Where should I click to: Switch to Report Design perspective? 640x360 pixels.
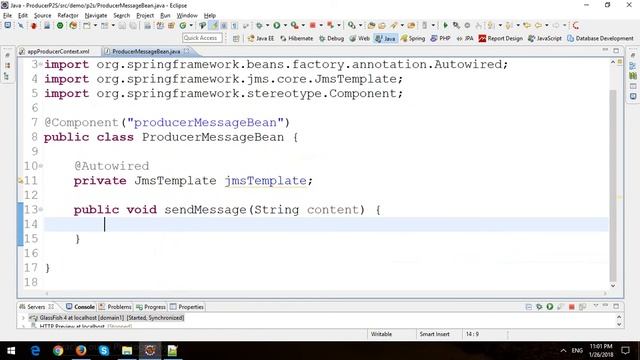pos(501,38)
